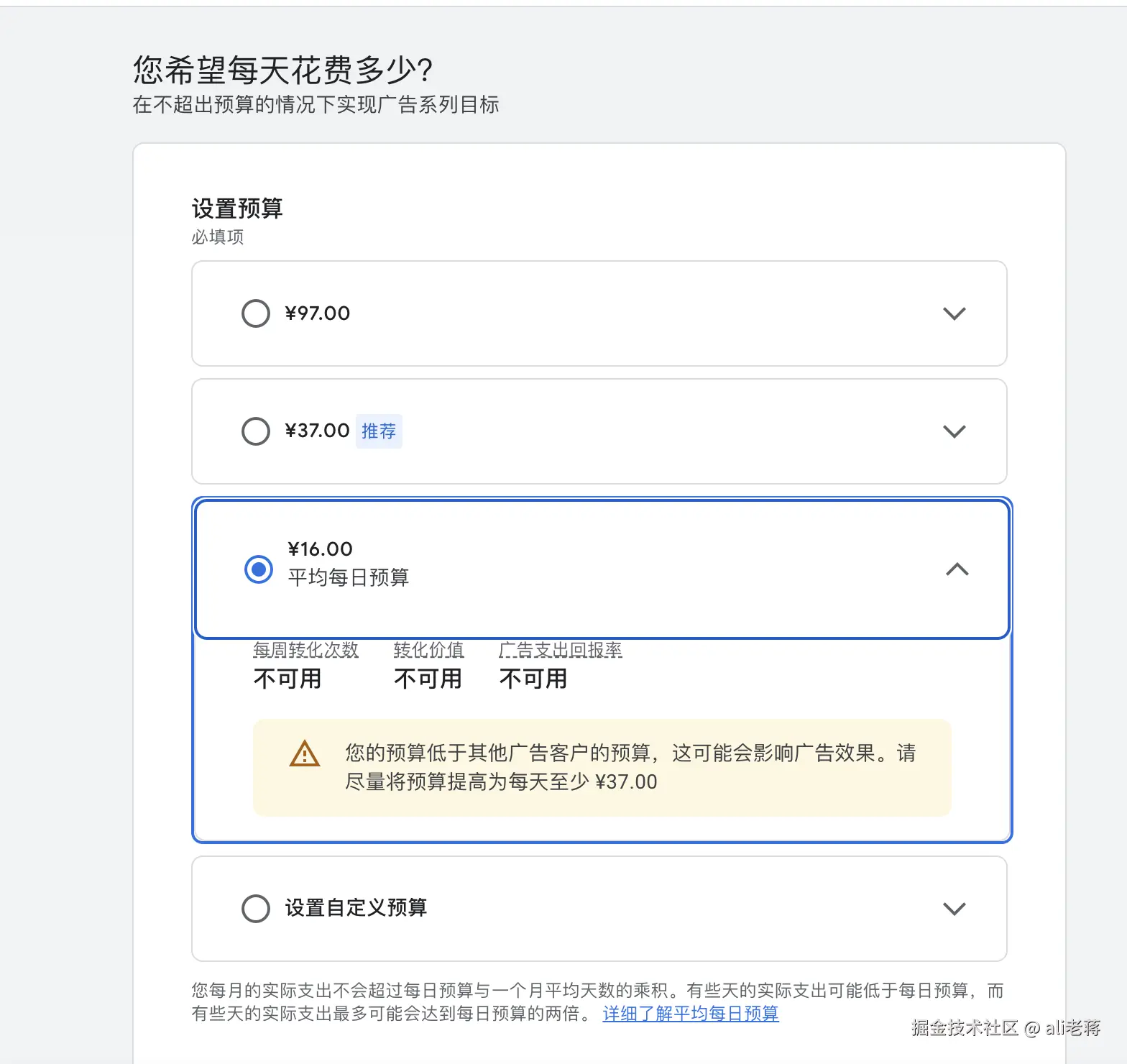Expand the ¥37.00 budget option chevron
The height and width of the screenshot is (1064, 1127).
[954, 431]
